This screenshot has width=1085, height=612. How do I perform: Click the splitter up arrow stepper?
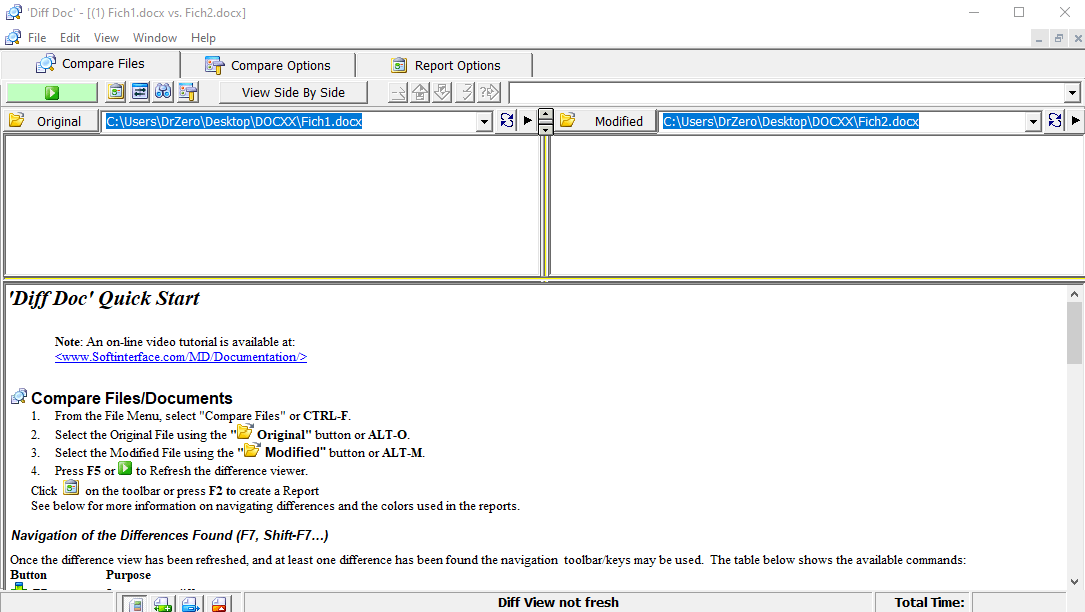546,116
